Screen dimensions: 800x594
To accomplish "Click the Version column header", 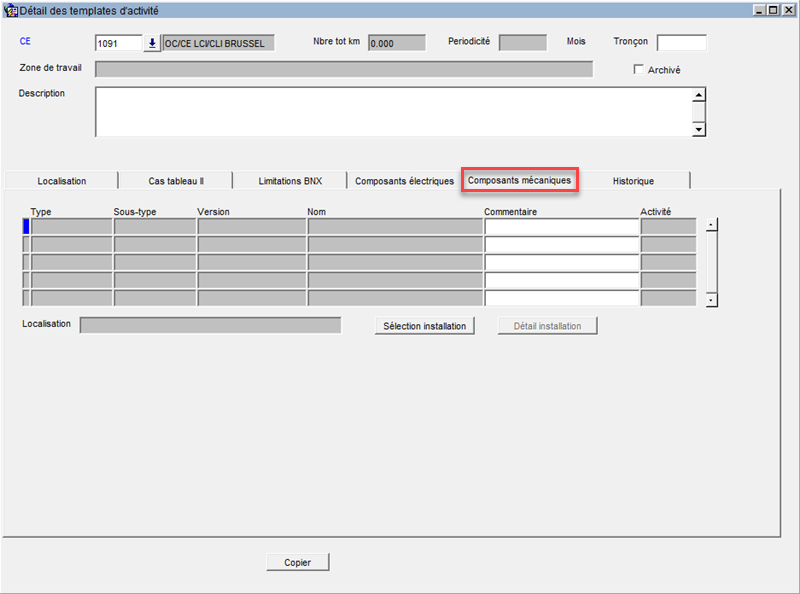I will point(213,212).
